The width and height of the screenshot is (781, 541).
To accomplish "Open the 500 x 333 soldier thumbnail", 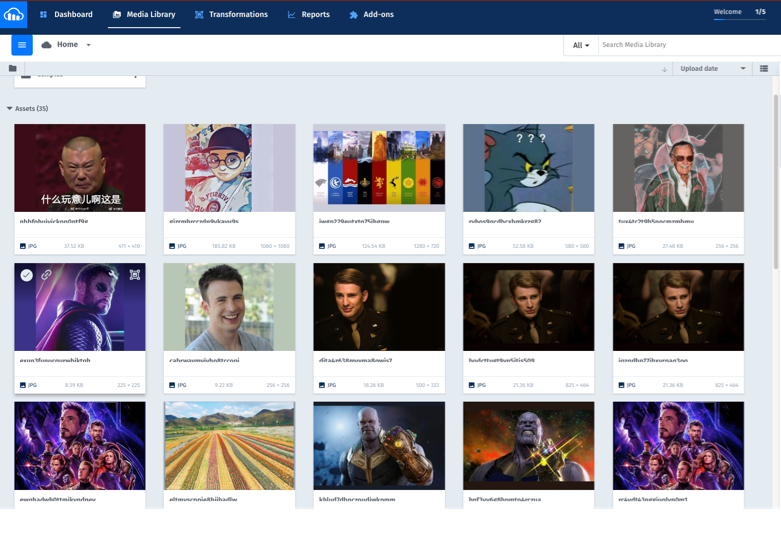I will tap(379, 307).
